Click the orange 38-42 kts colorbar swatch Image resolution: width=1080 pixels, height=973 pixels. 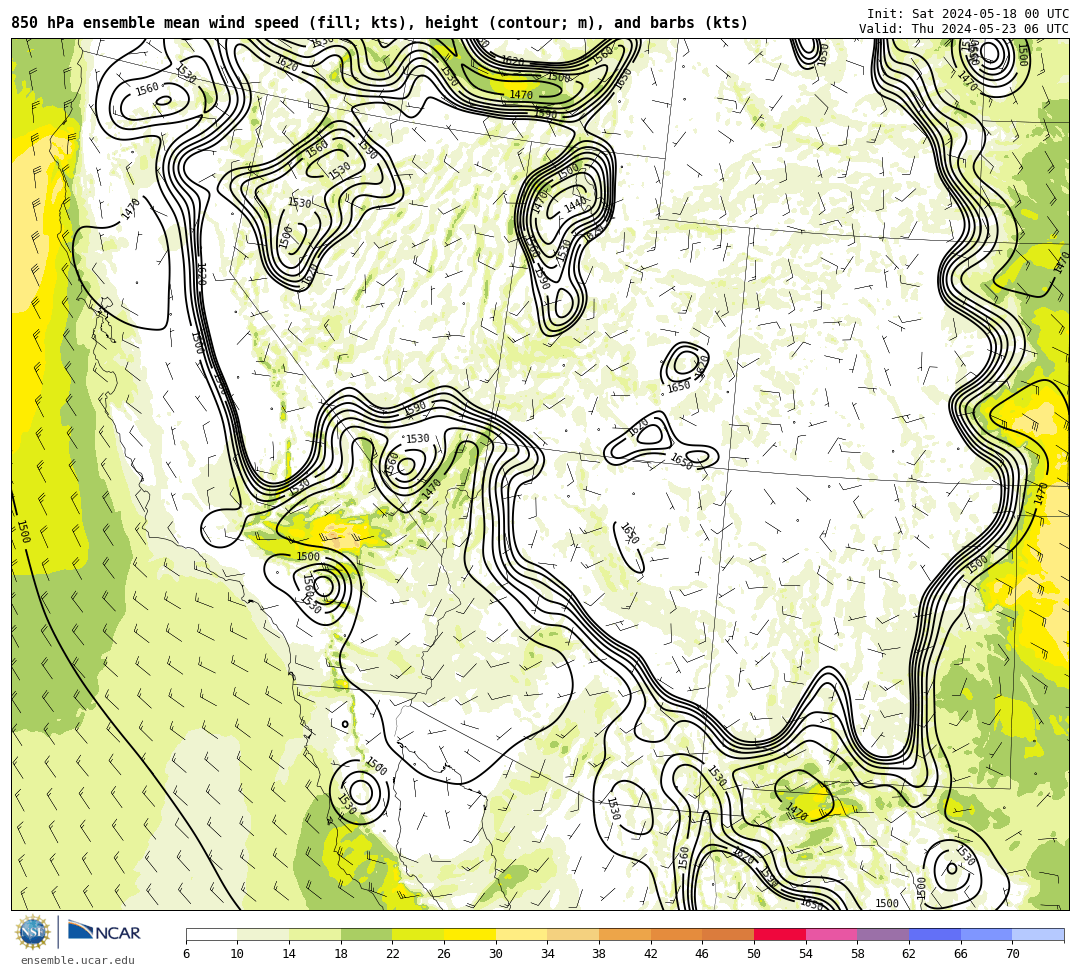point(625,934)
